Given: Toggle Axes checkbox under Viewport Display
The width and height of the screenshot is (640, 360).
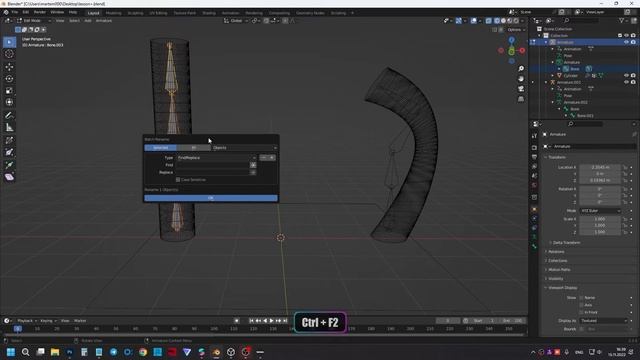Looking at the screenshot, I should click(582, 305).
